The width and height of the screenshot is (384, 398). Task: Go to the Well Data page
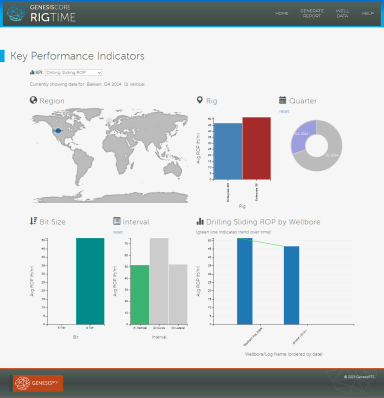pos(342,13)
